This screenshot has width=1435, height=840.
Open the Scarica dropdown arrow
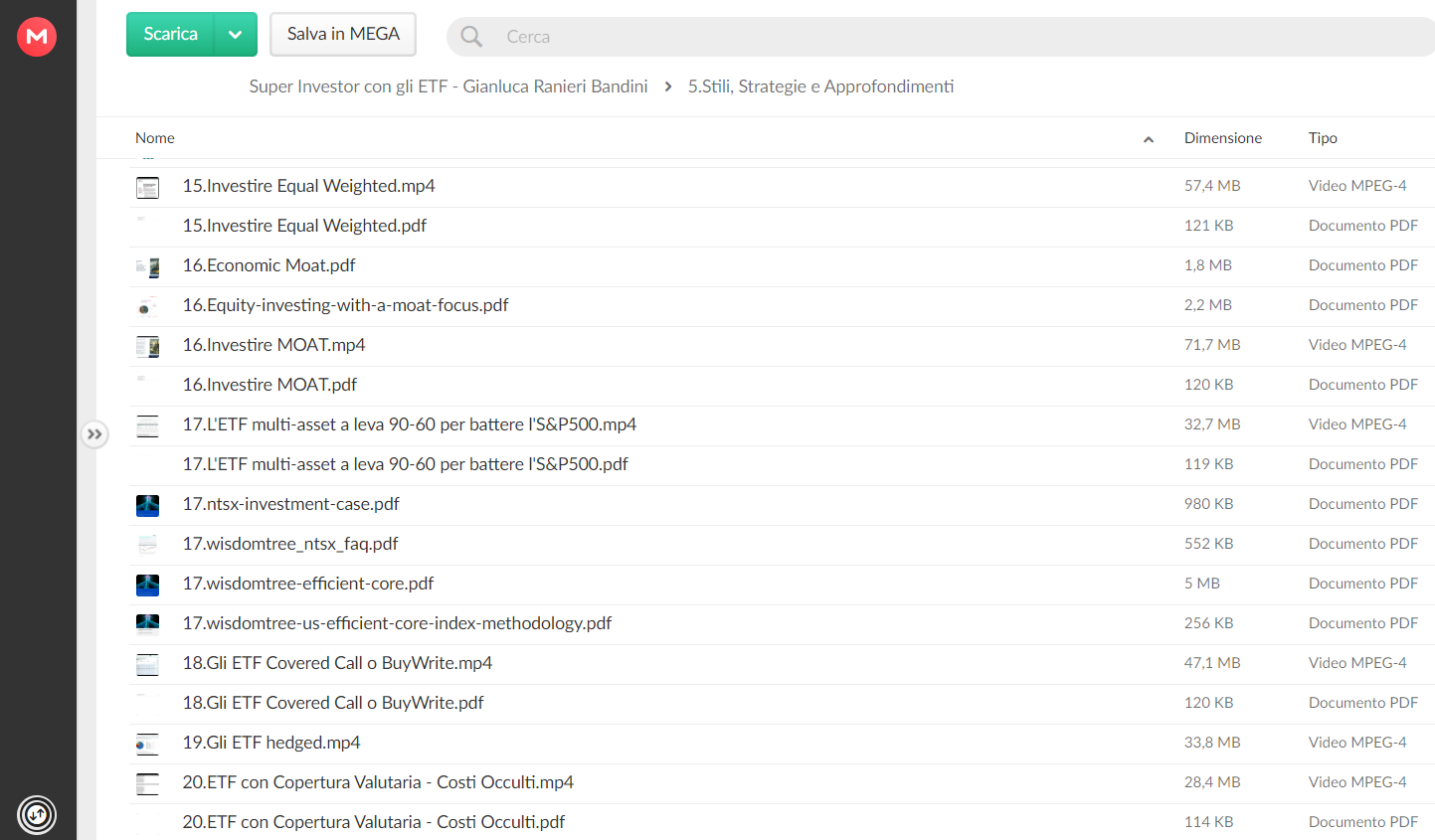(236, 34)
